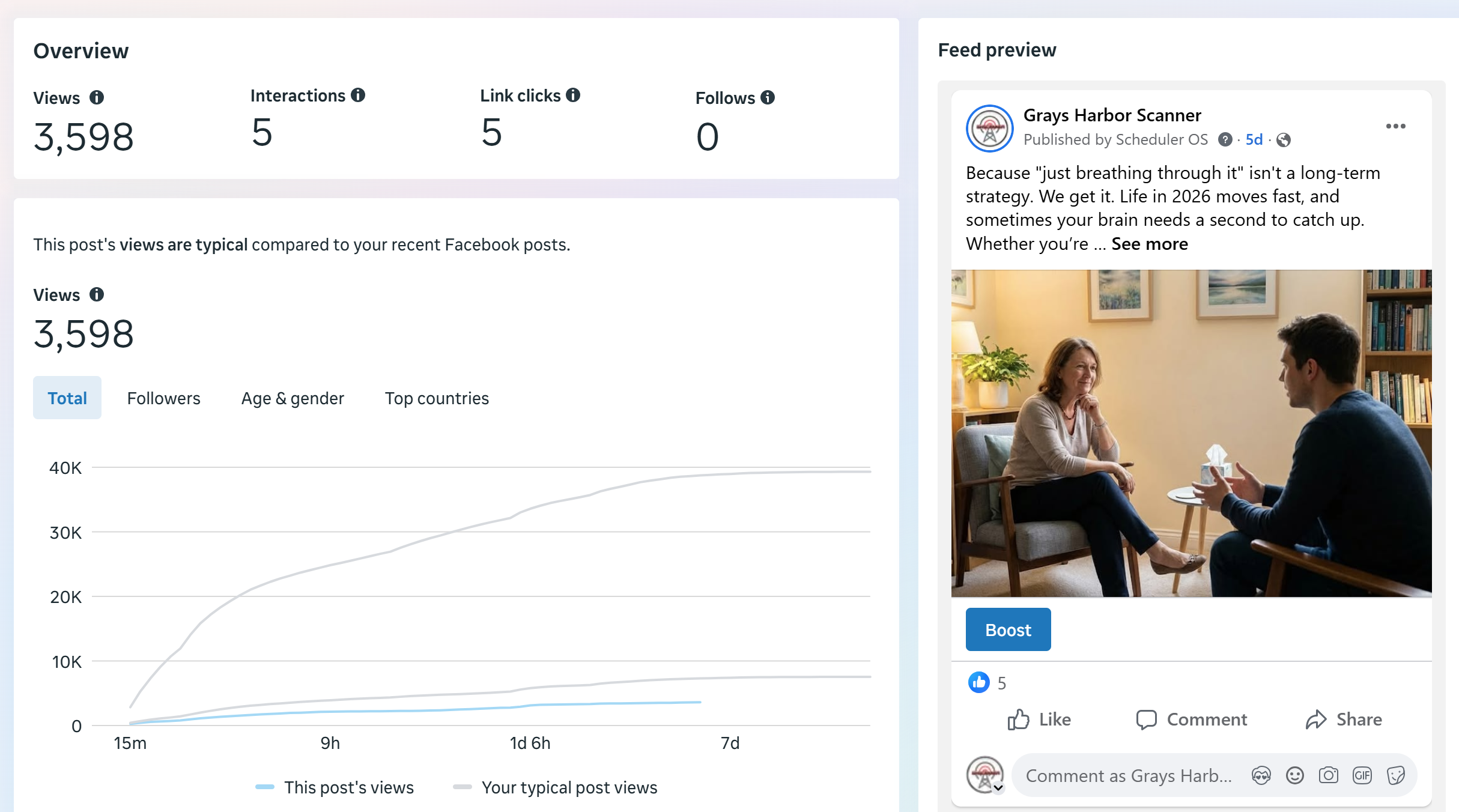Click the Link clicks info icon

(x=573, y=95)
